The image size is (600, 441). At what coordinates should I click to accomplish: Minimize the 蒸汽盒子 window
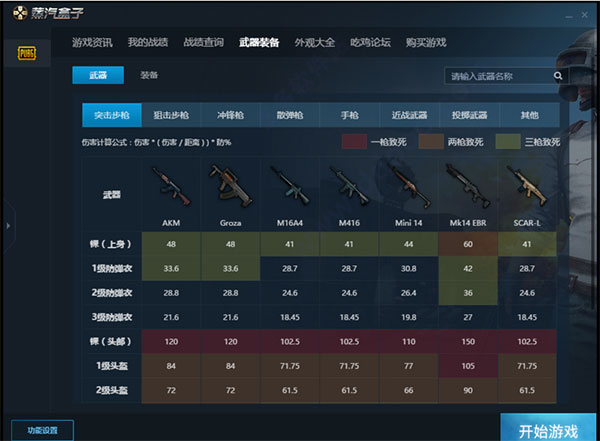569,16
